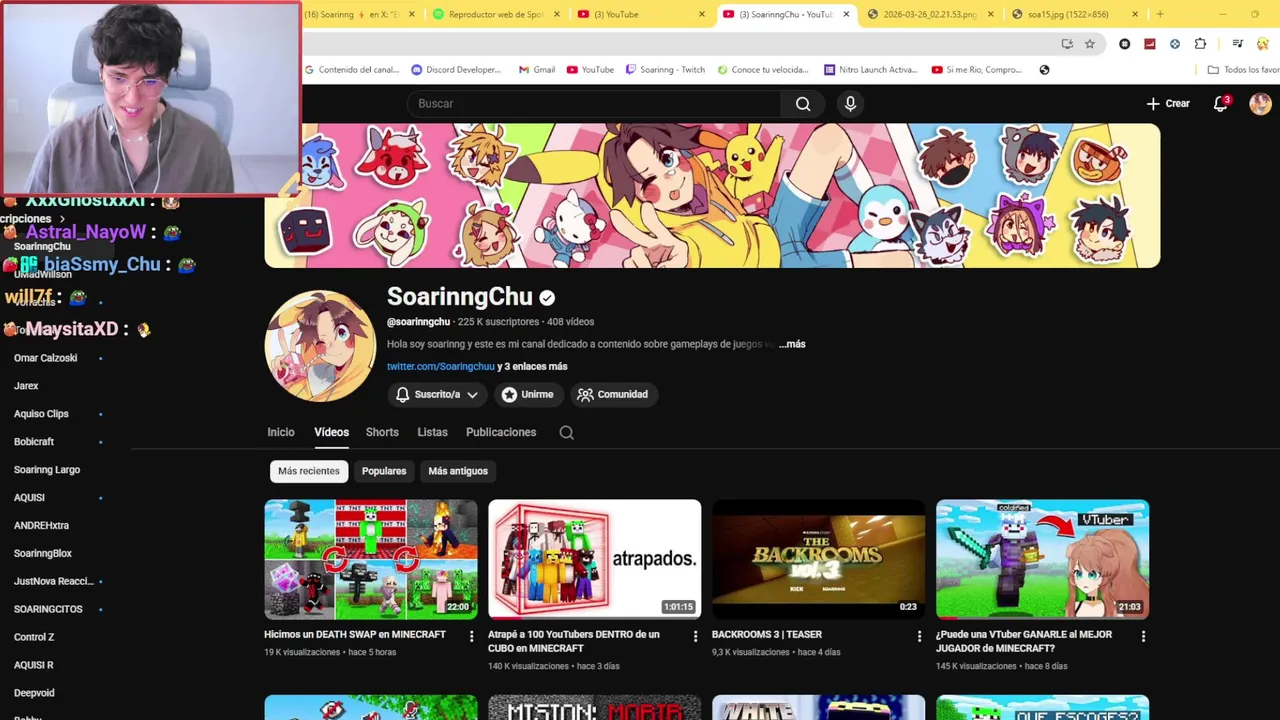Open options menu for Atrapé a 100 YouTubers video
The image size is (1280, 720).
coord(696,636)
